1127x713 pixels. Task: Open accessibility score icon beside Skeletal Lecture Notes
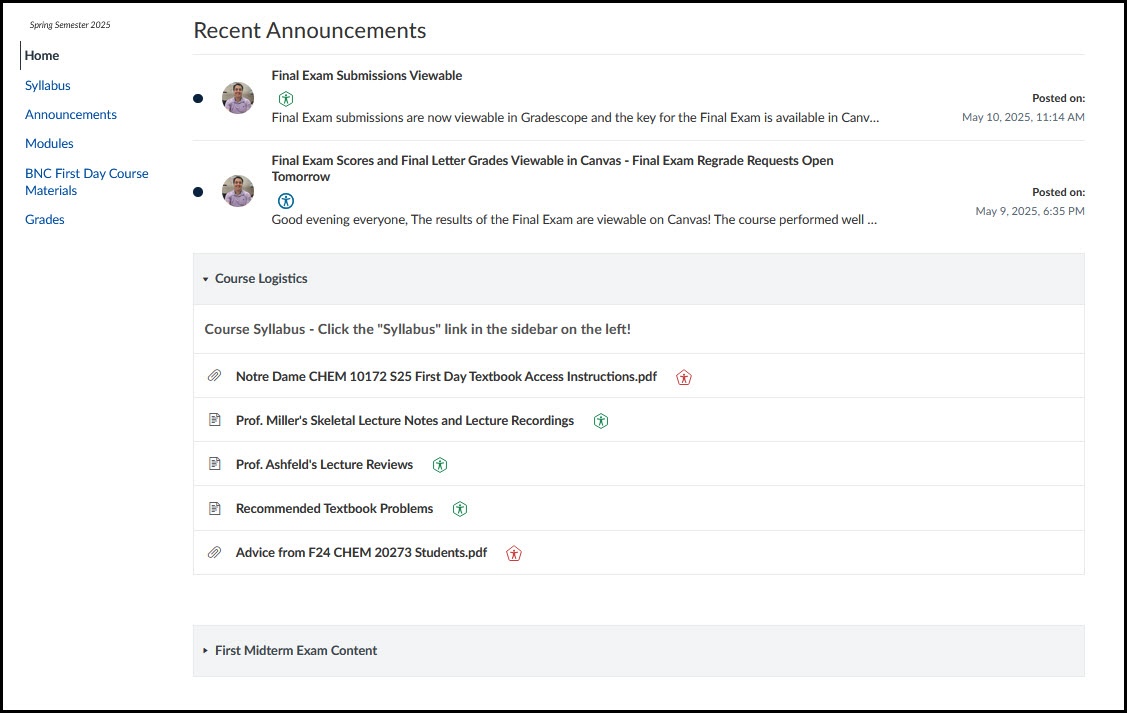coord(601,421)
